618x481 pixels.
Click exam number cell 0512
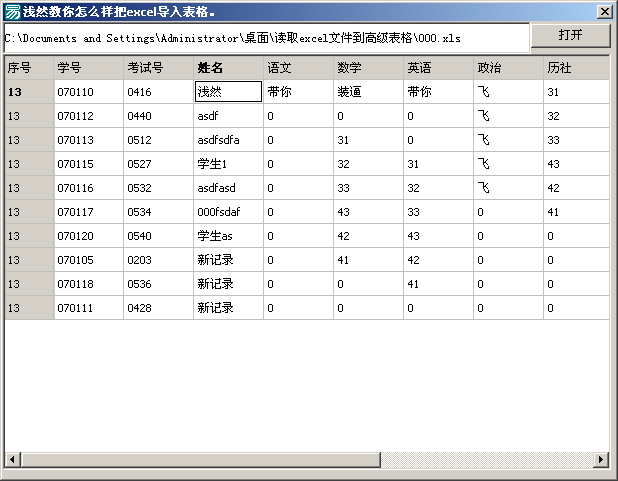point(158,140)
